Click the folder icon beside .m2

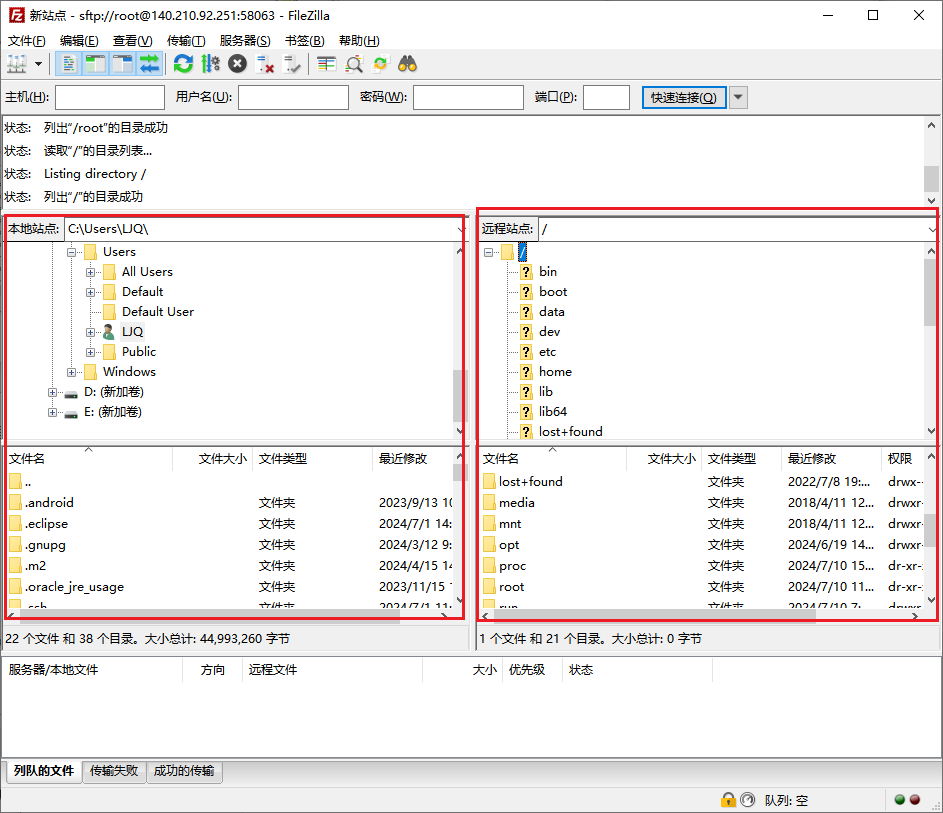click(16, 565)
